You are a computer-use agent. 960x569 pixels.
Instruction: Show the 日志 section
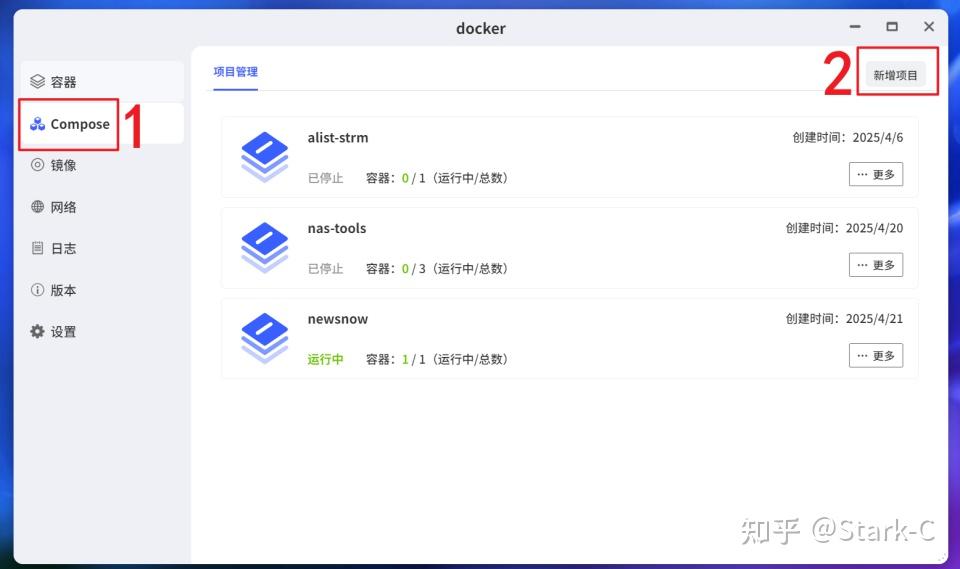102,248
